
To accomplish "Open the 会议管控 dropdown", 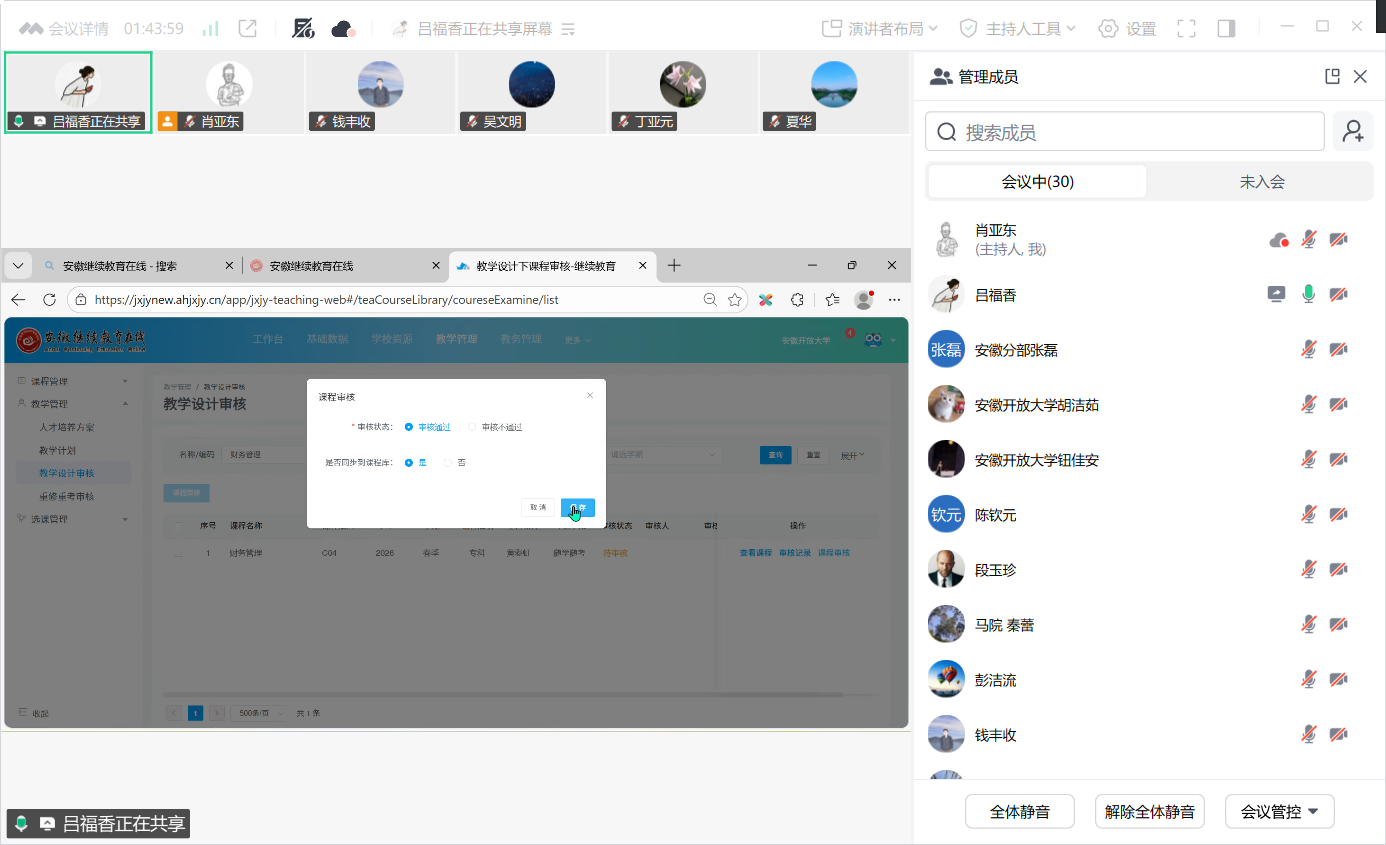I will click(x=1279, y=812).
